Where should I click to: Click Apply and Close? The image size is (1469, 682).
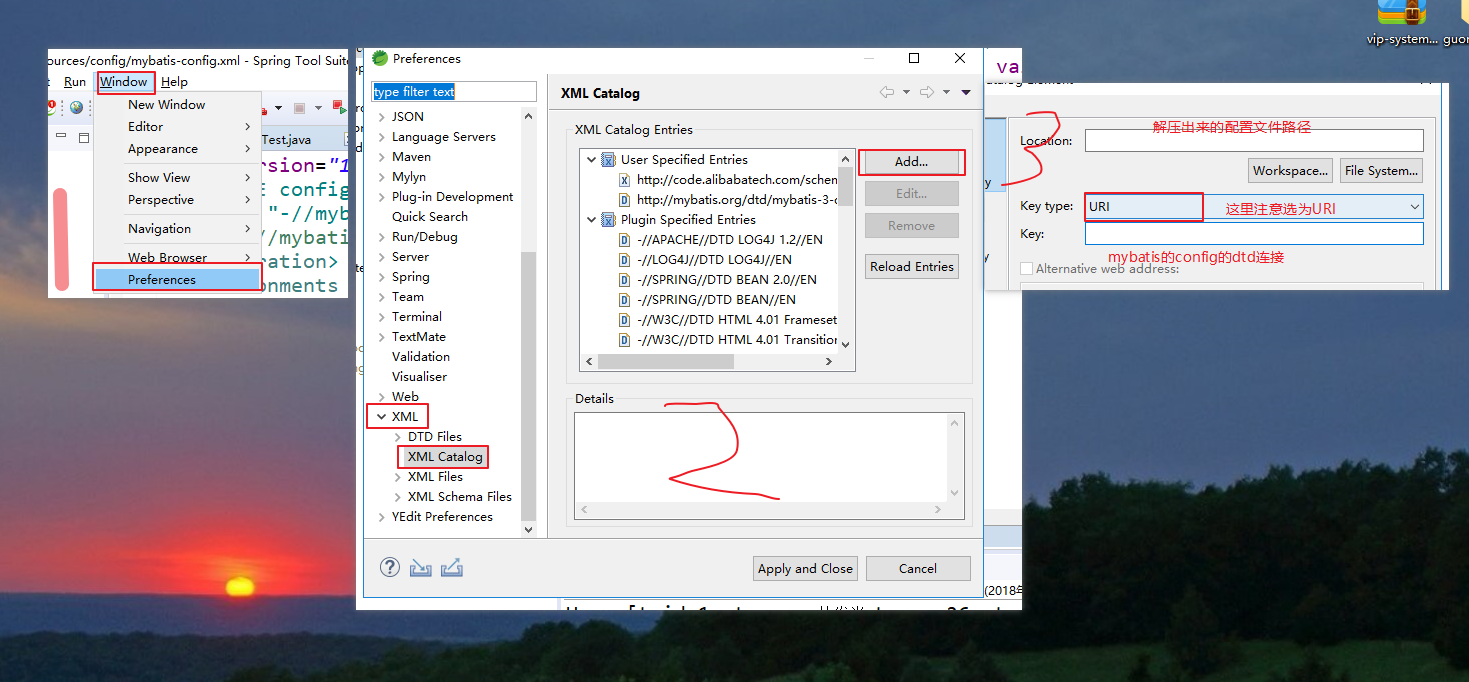coord(805,568)
